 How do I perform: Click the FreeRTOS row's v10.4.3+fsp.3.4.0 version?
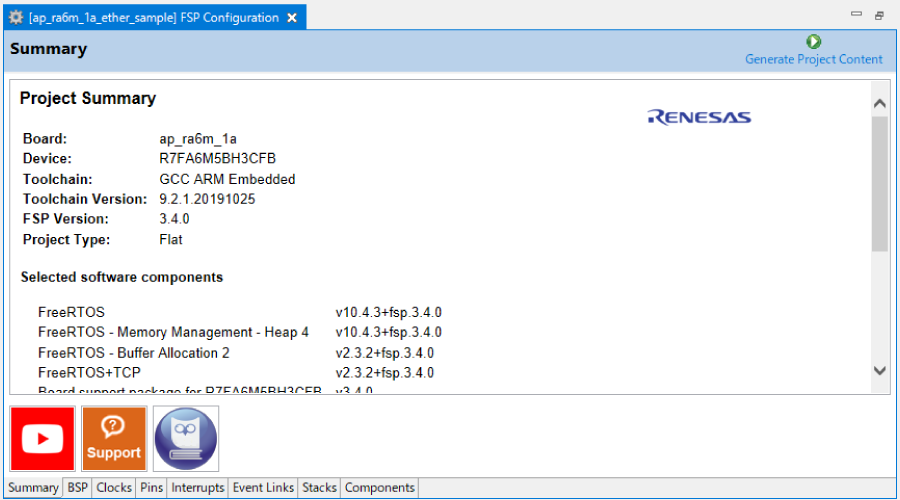click(389, 312)
